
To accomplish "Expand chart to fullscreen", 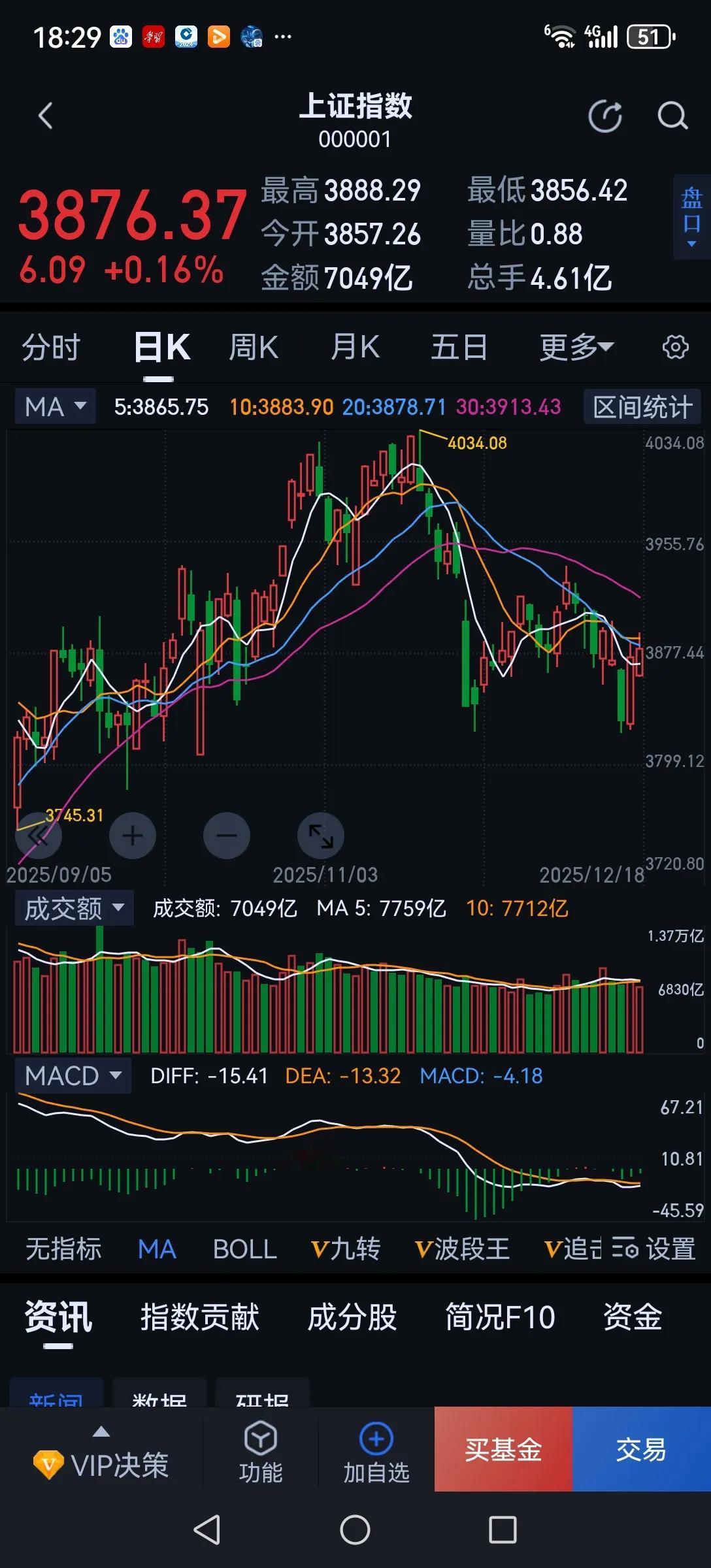I will [321, 835].
